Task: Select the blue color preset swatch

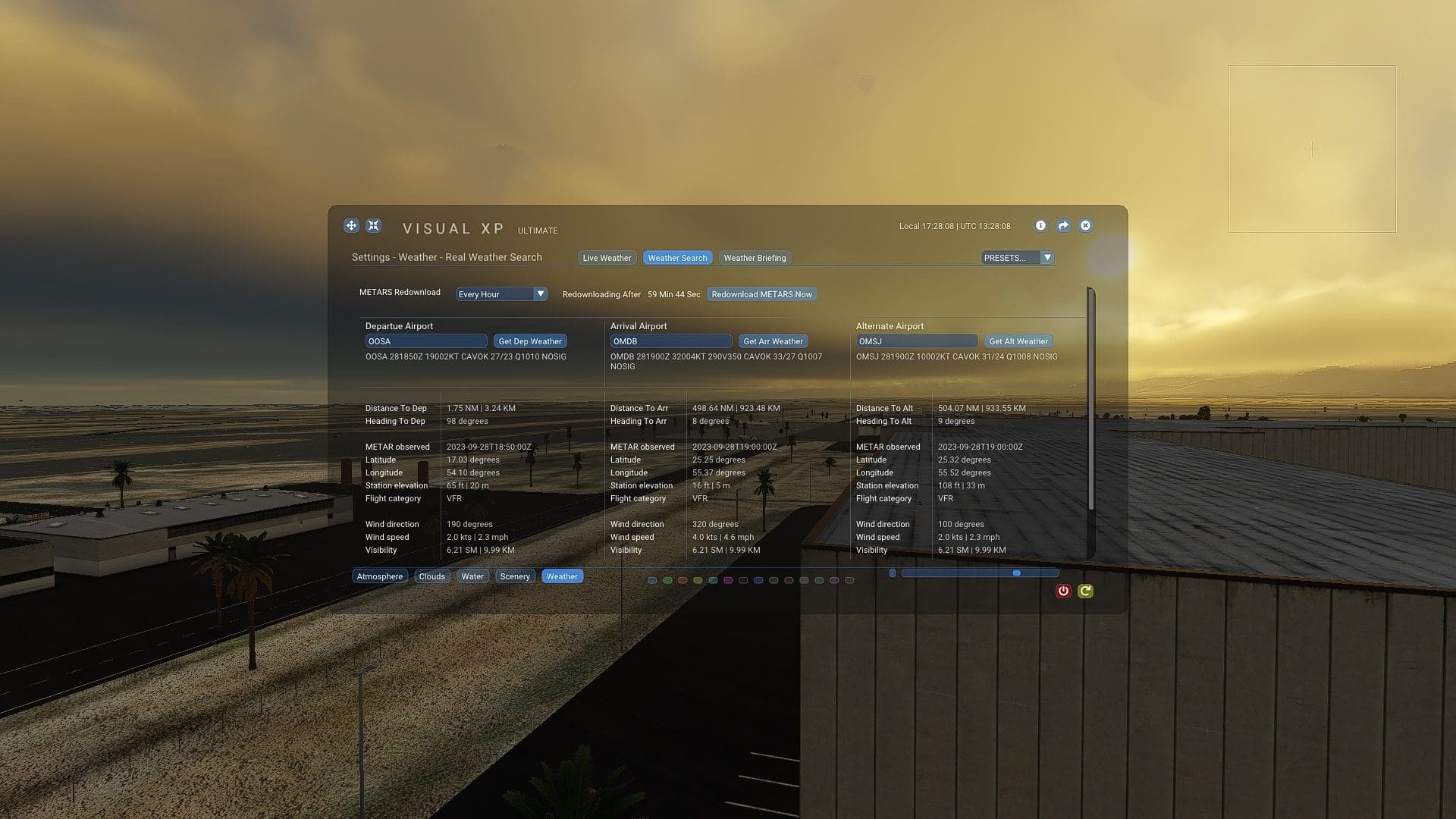Action: [x=653, y=580]
